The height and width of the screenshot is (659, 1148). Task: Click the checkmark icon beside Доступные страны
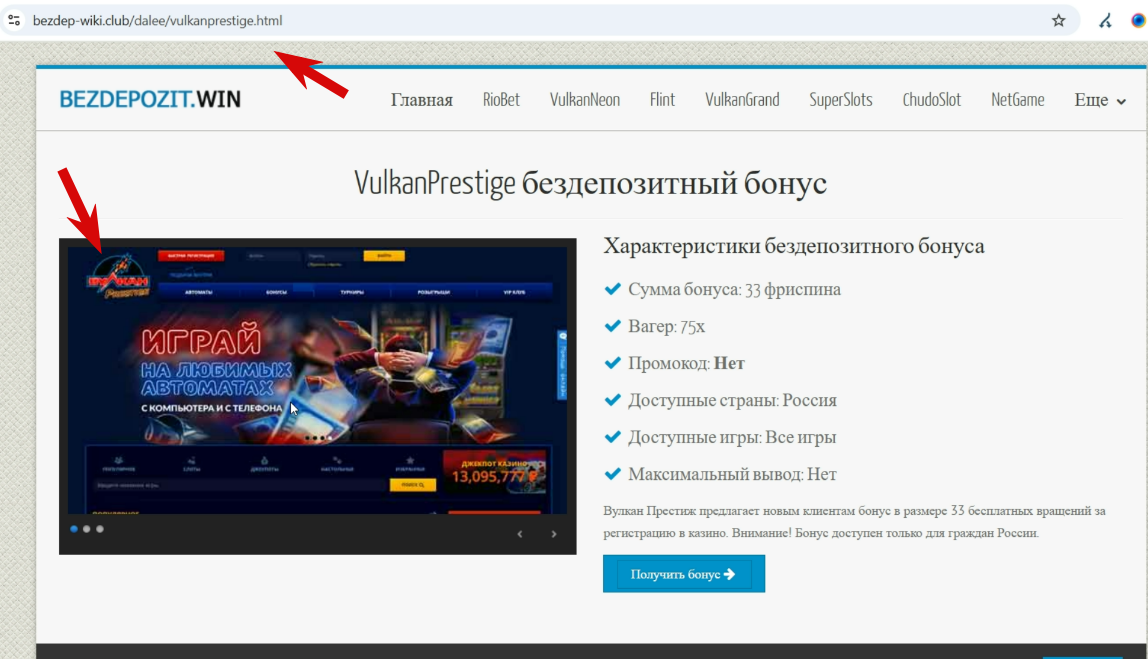pos(613,400)
